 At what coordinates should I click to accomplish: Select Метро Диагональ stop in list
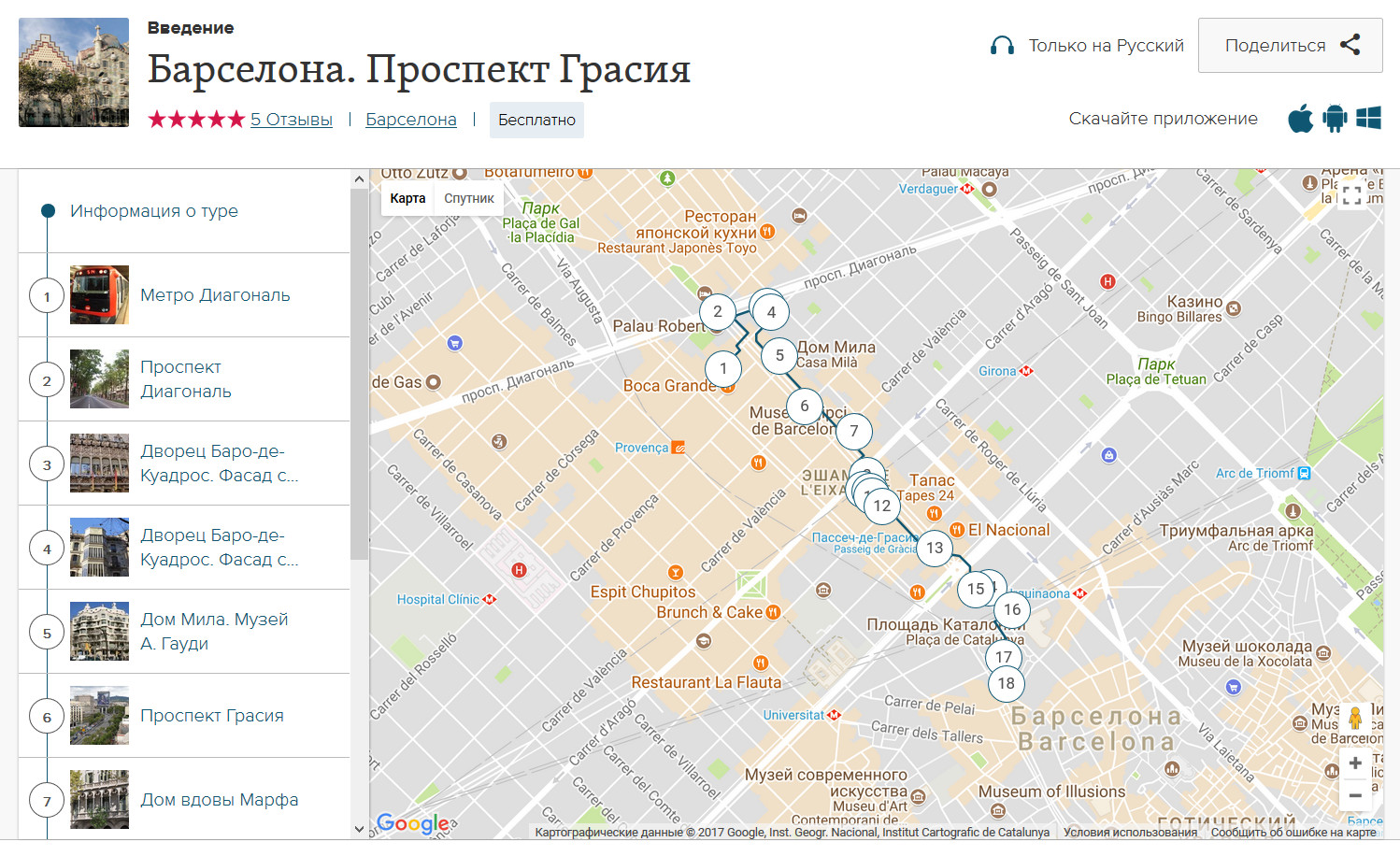click(x=215, y=295)
